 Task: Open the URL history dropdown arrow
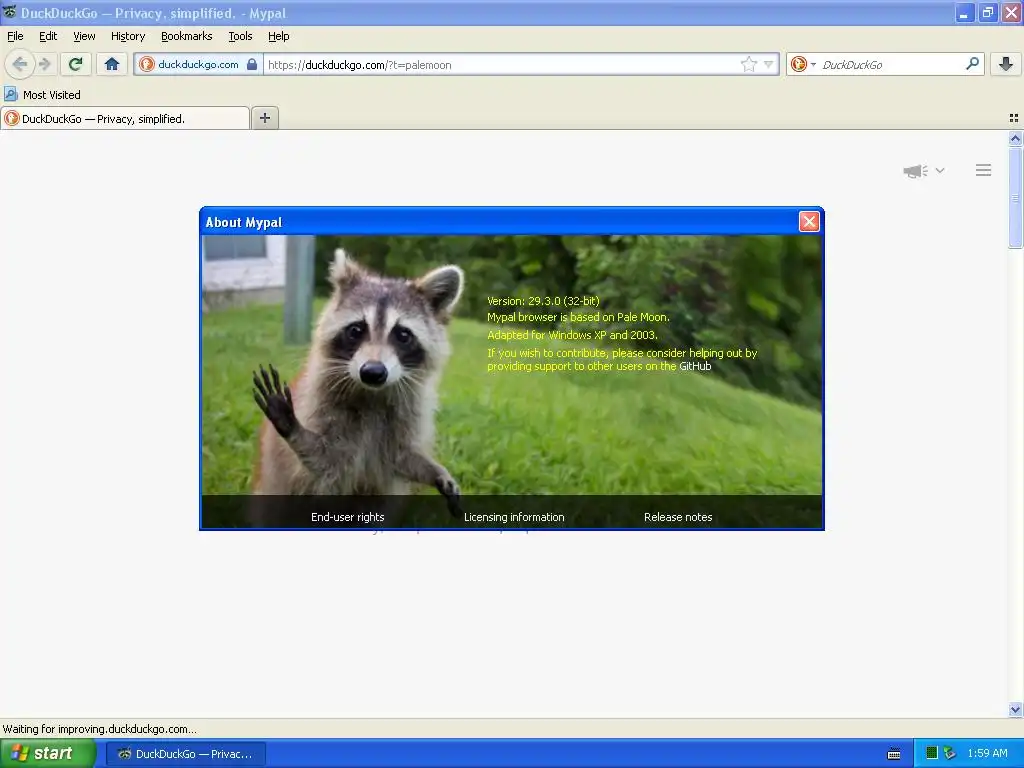click(x=769, y=64)
